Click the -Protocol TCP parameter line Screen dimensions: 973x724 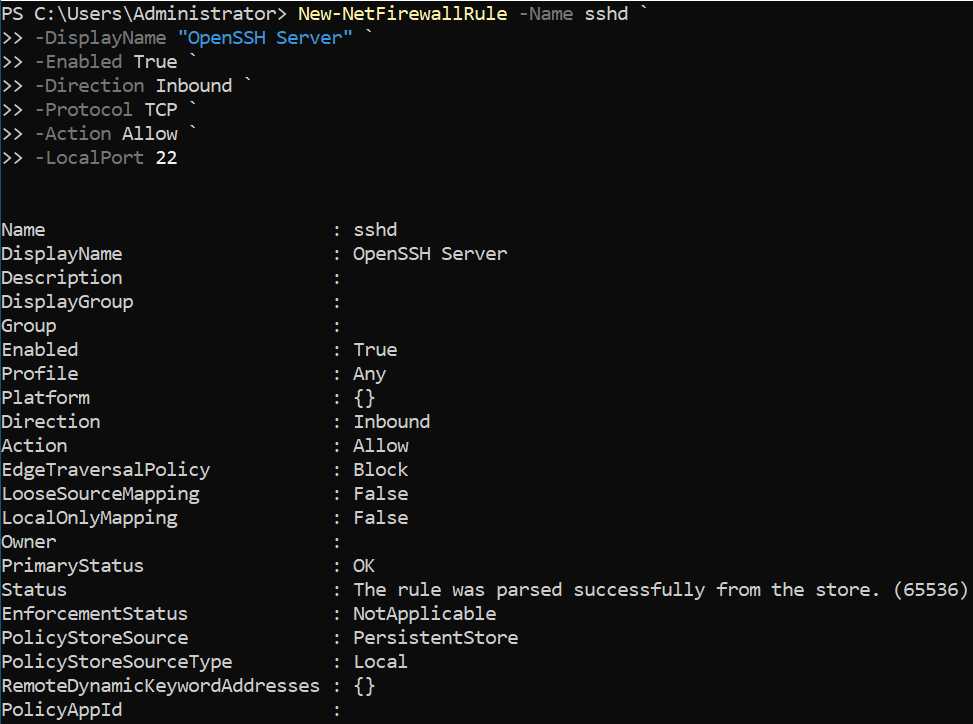coord(105,110)
